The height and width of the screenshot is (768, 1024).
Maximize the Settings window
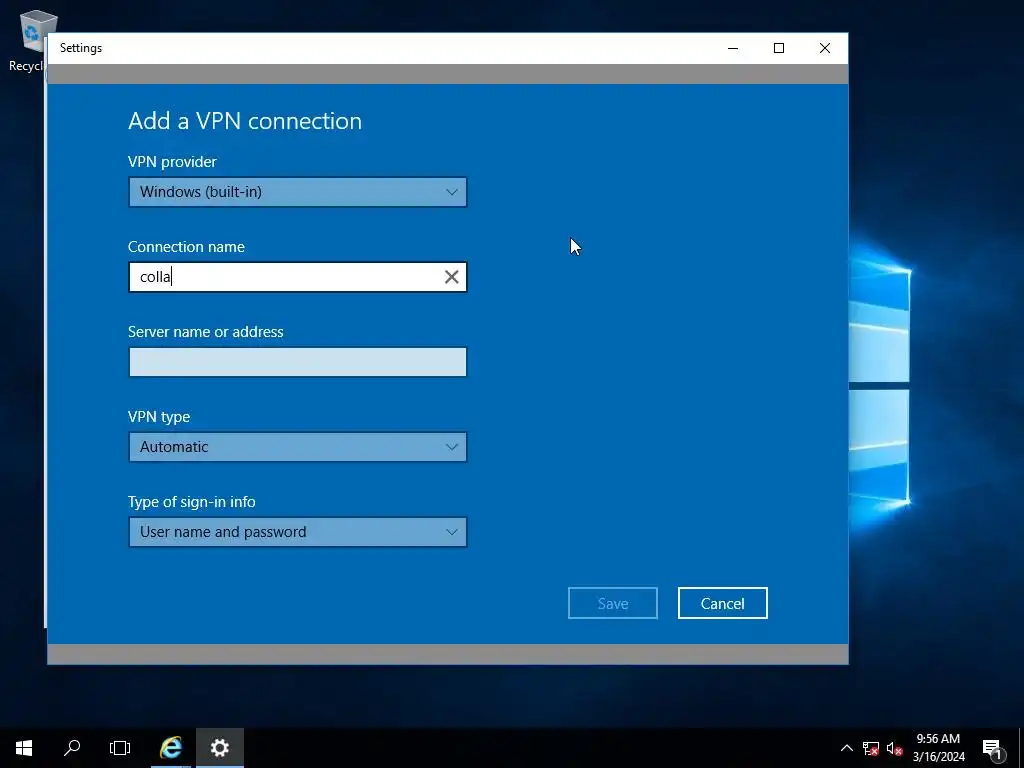coord(778,48)
